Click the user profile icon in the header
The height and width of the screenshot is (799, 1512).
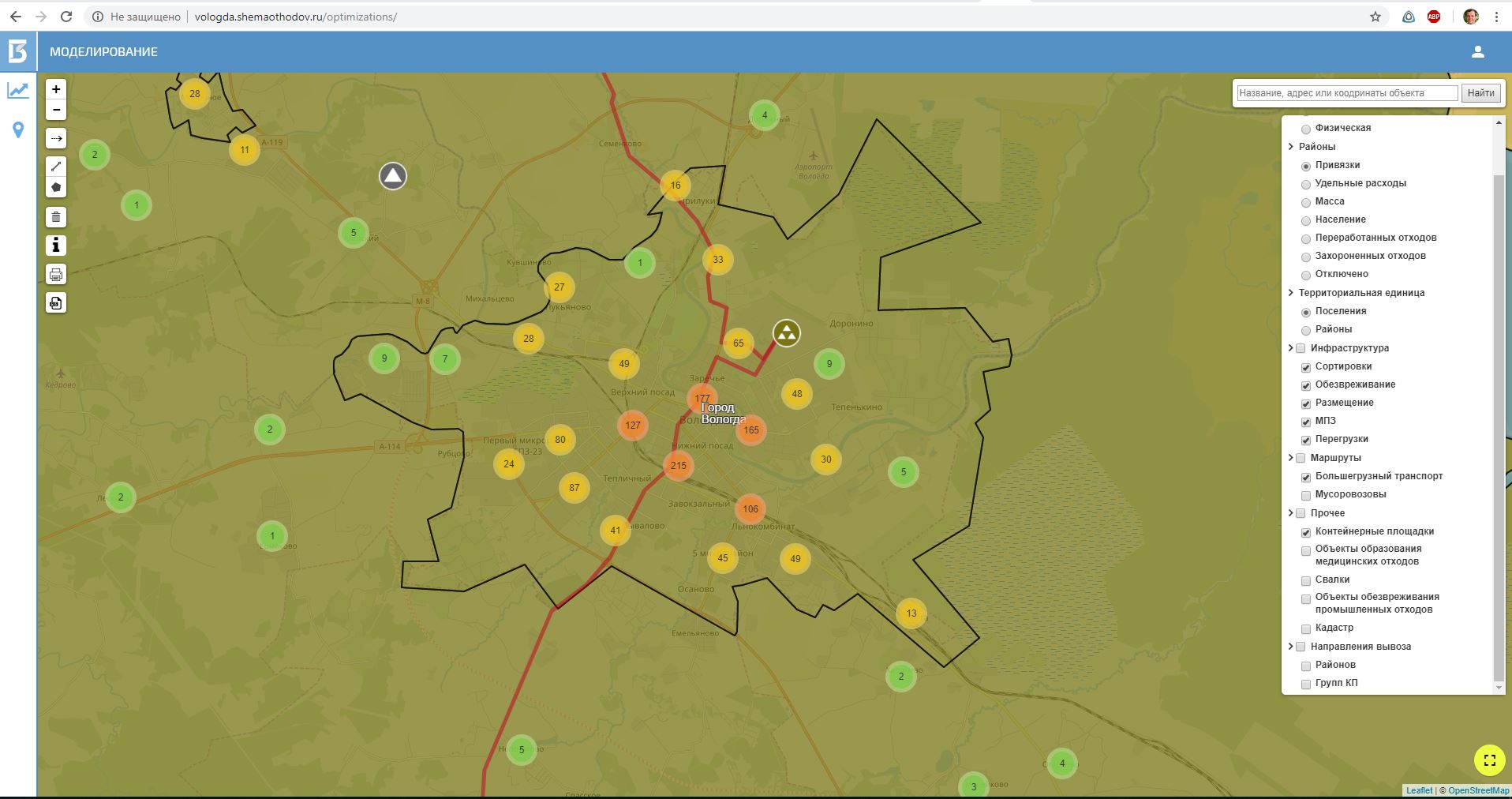(x=1477, y=52)
